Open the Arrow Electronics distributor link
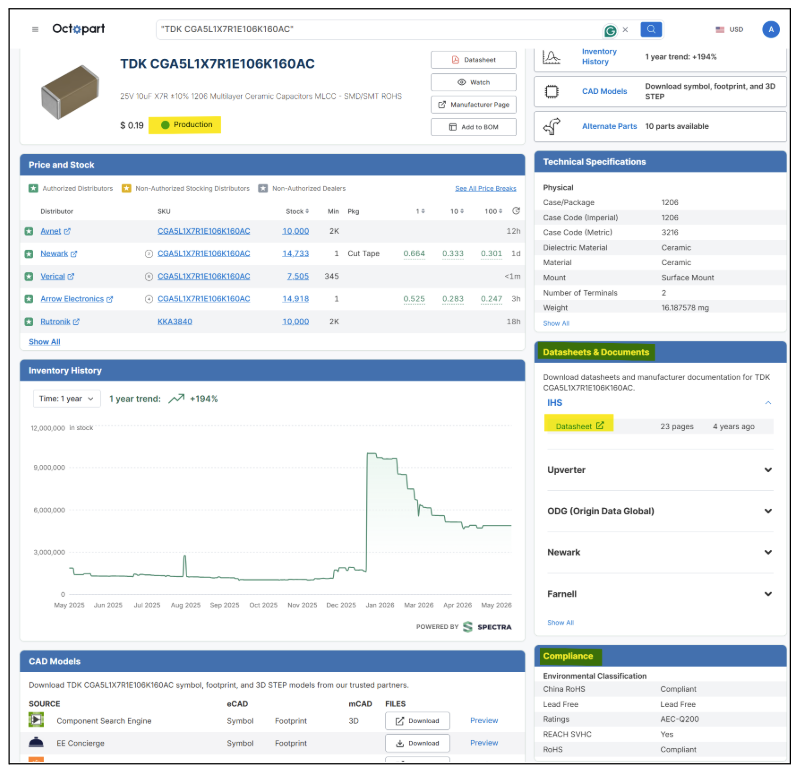The width and height of the screenshot is (798, 773). pos(76,299)
